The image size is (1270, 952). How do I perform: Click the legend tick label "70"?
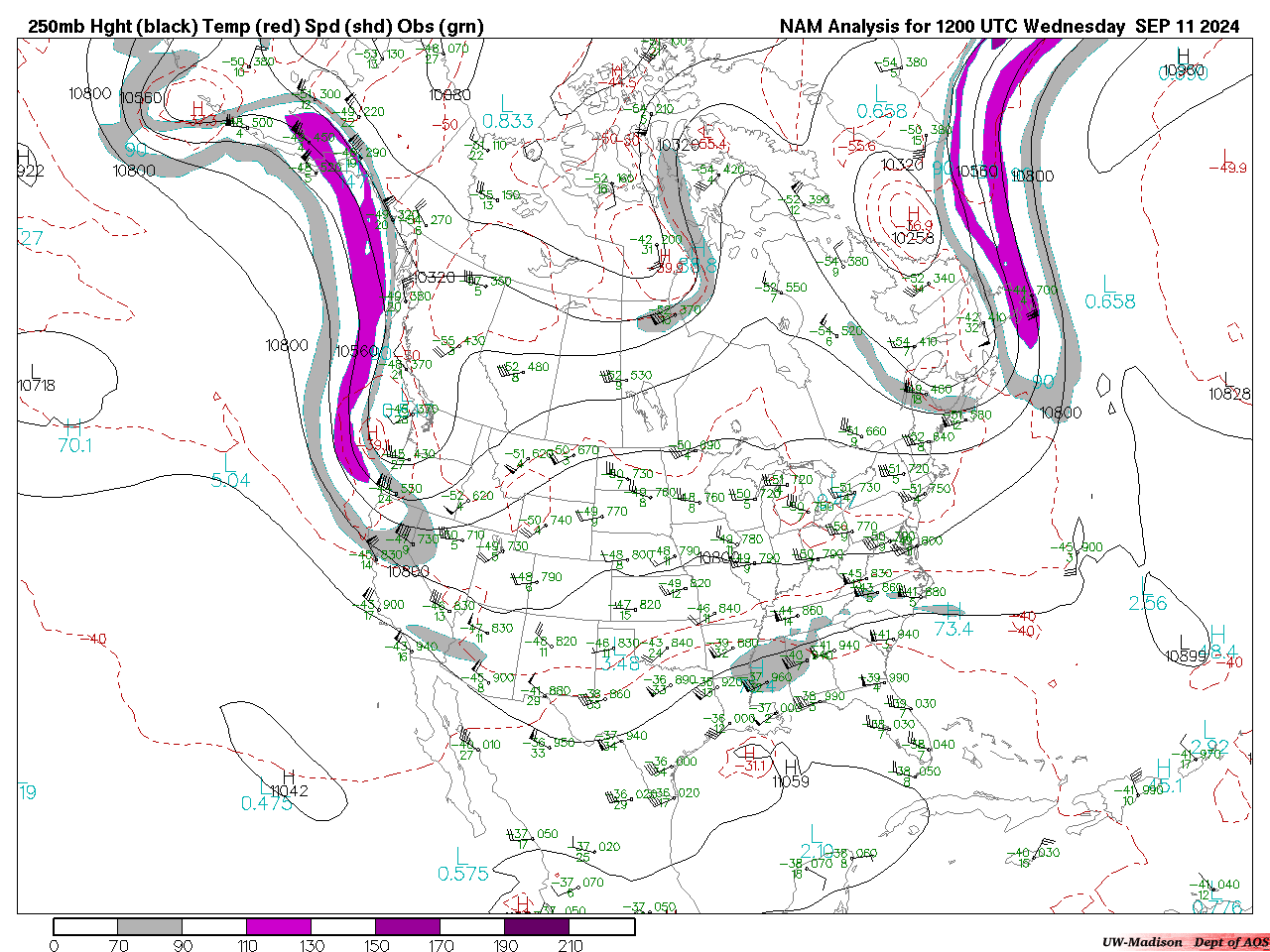point(118,945)
